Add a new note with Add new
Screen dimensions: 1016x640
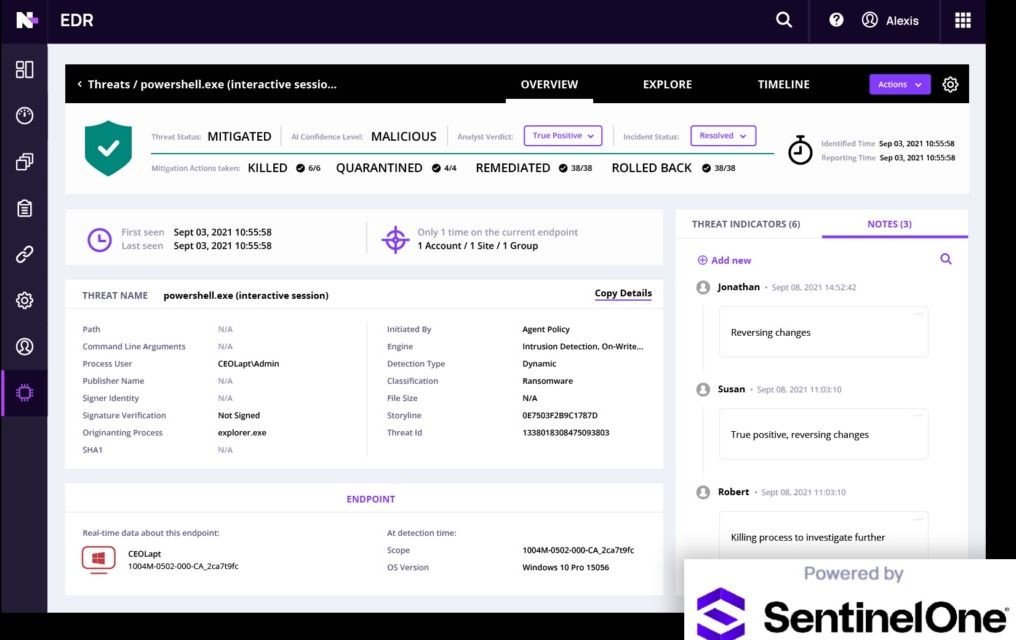point(724,260)
